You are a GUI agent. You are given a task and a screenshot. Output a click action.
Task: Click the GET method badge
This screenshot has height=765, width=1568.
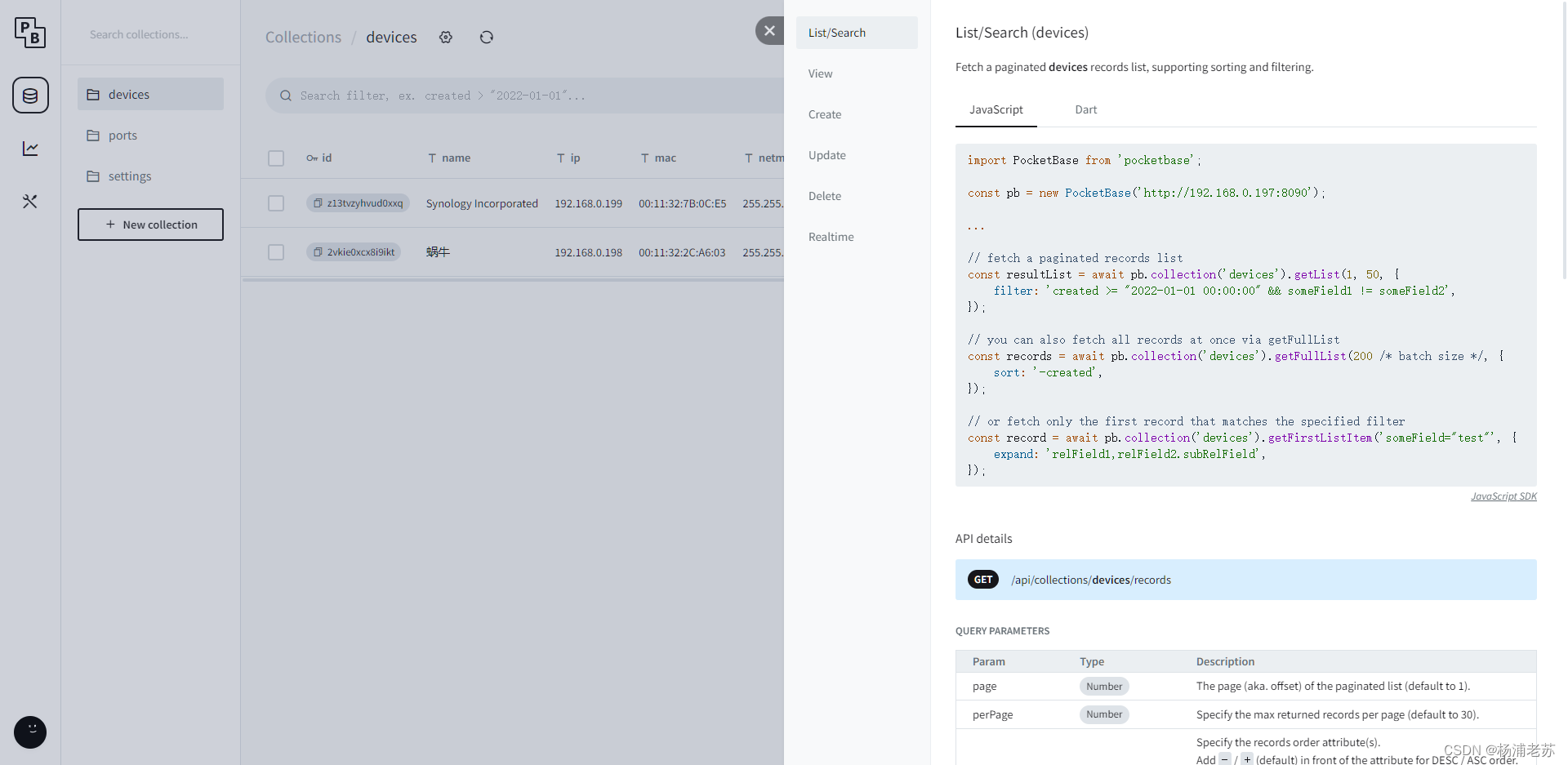tap(983, 580)
